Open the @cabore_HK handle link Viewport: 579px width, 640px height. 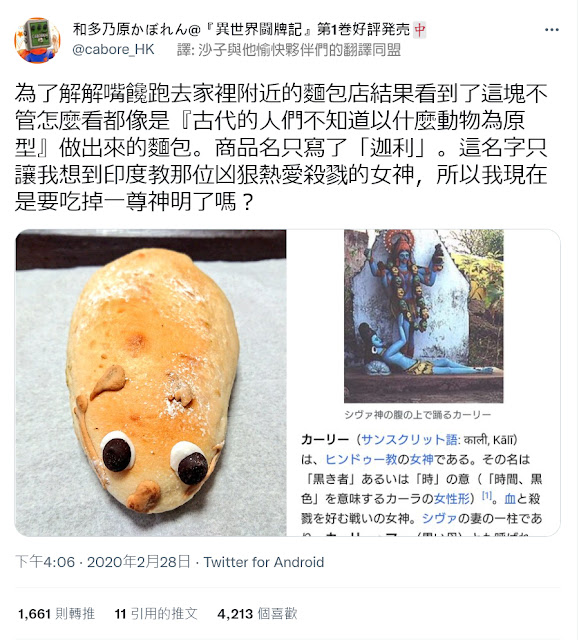pos(113,49)
